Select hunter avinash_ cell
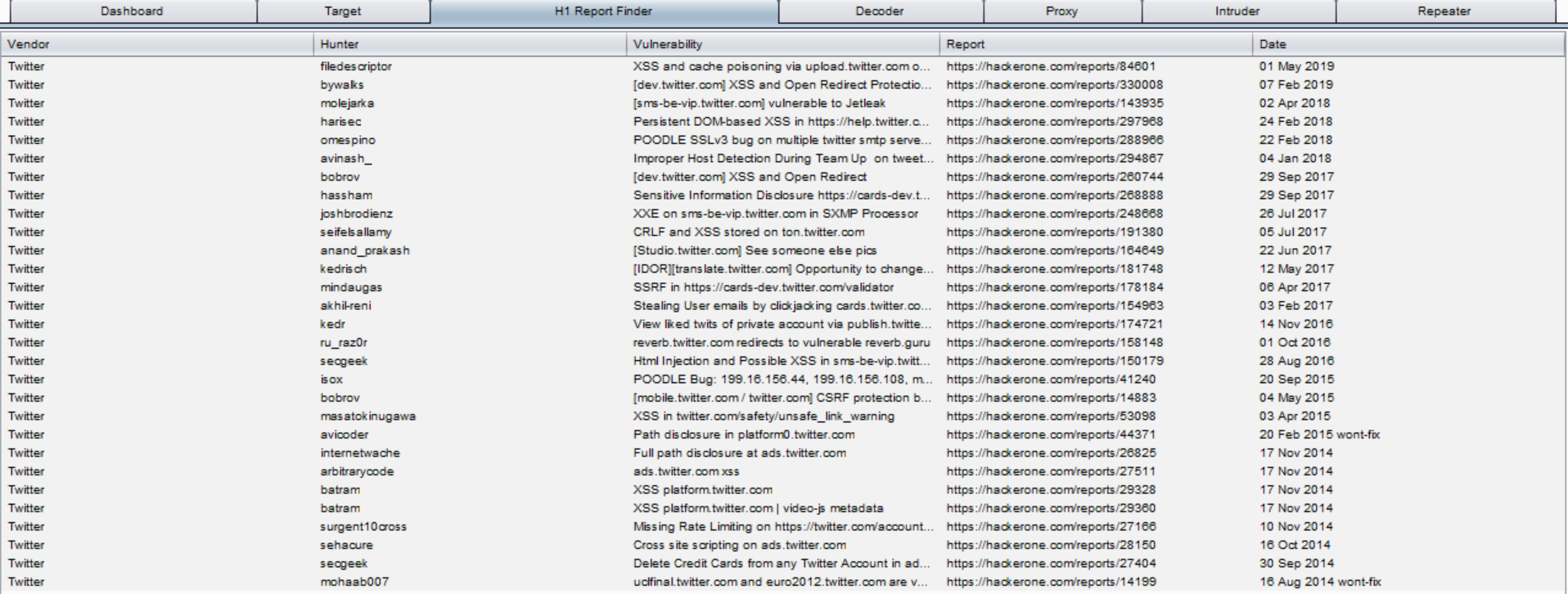1568x594 pixels. click(x=470, y=159)
